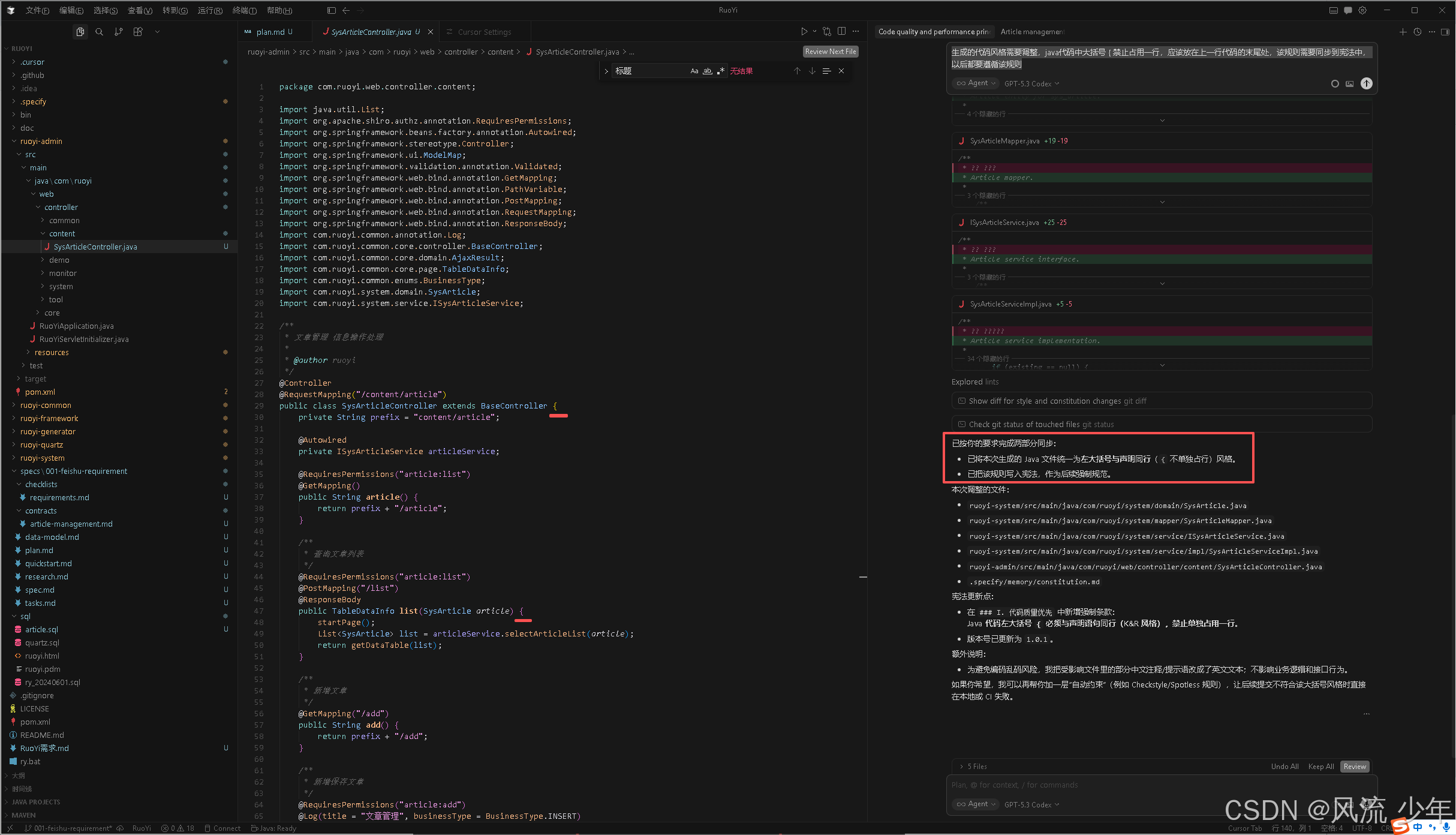Open the Search view in sidebar
1456x835 pixels.
coord(99,32)
